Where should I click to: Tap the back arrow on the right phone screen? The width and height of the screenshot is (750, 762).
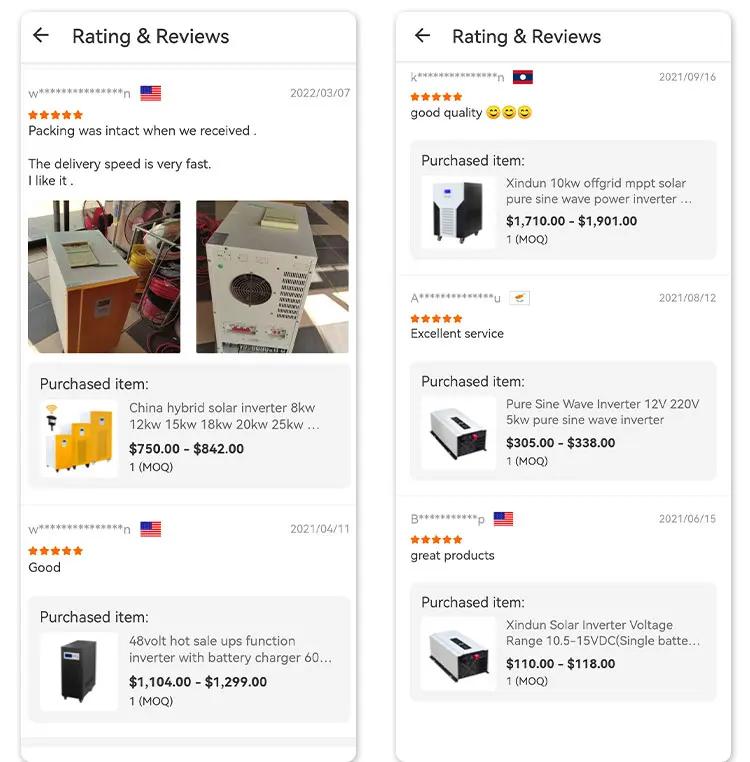(x=422, y=36)
